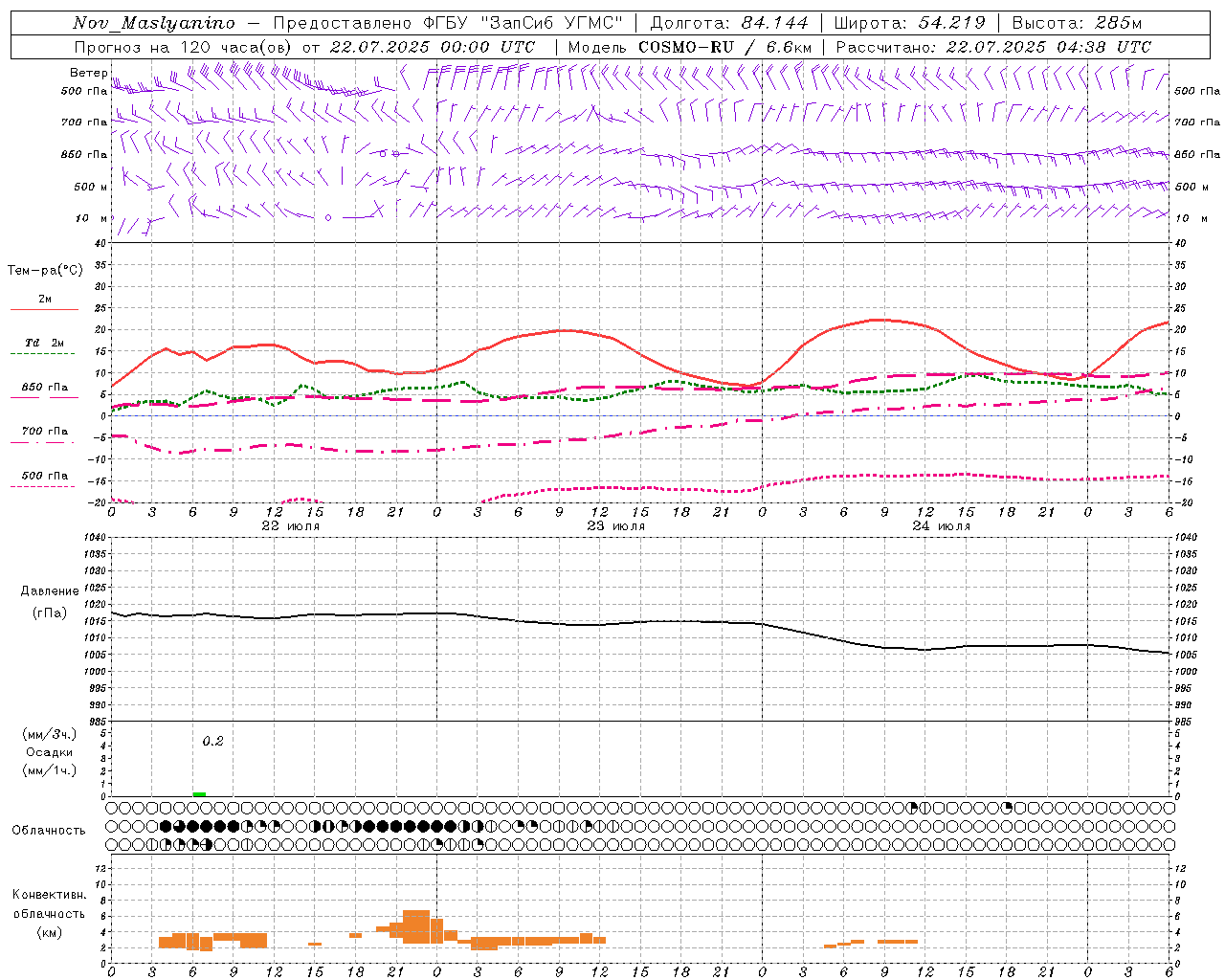
Task: Click the elevation label Высота: 285м
Action: 1078,23
